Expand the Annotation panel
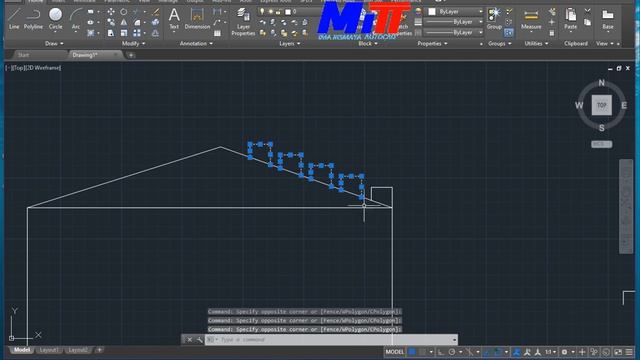The image size is (640, 360). 196,43
